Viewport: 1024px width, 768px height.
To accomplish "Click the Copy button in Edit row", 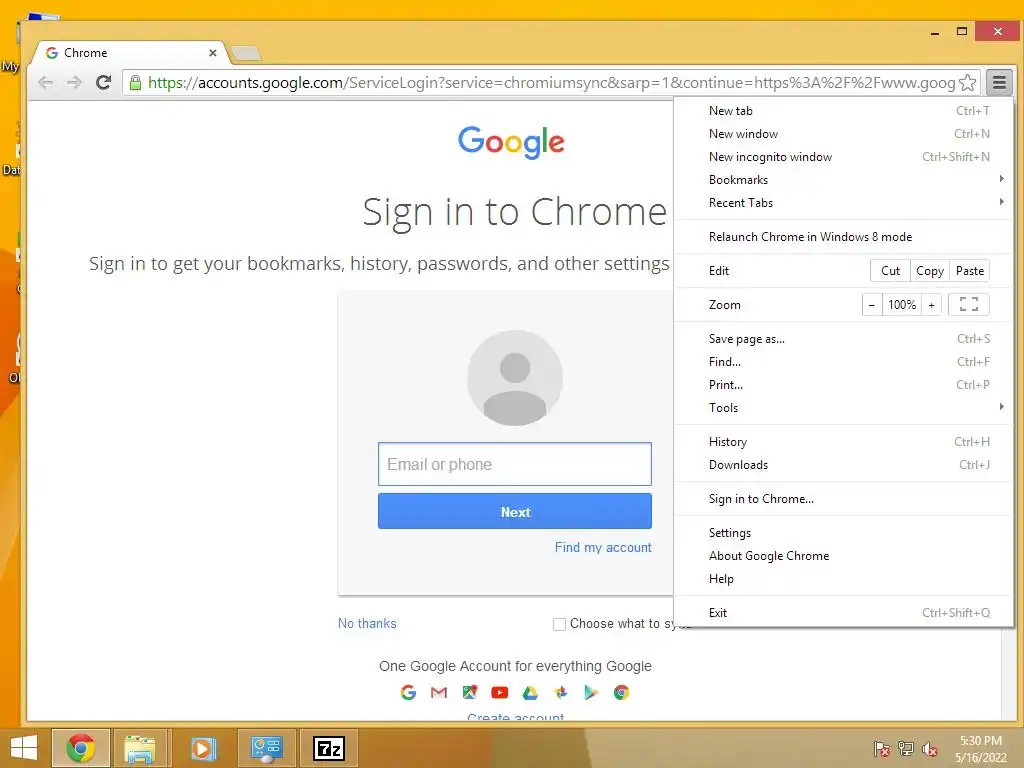I will [929, 271].
